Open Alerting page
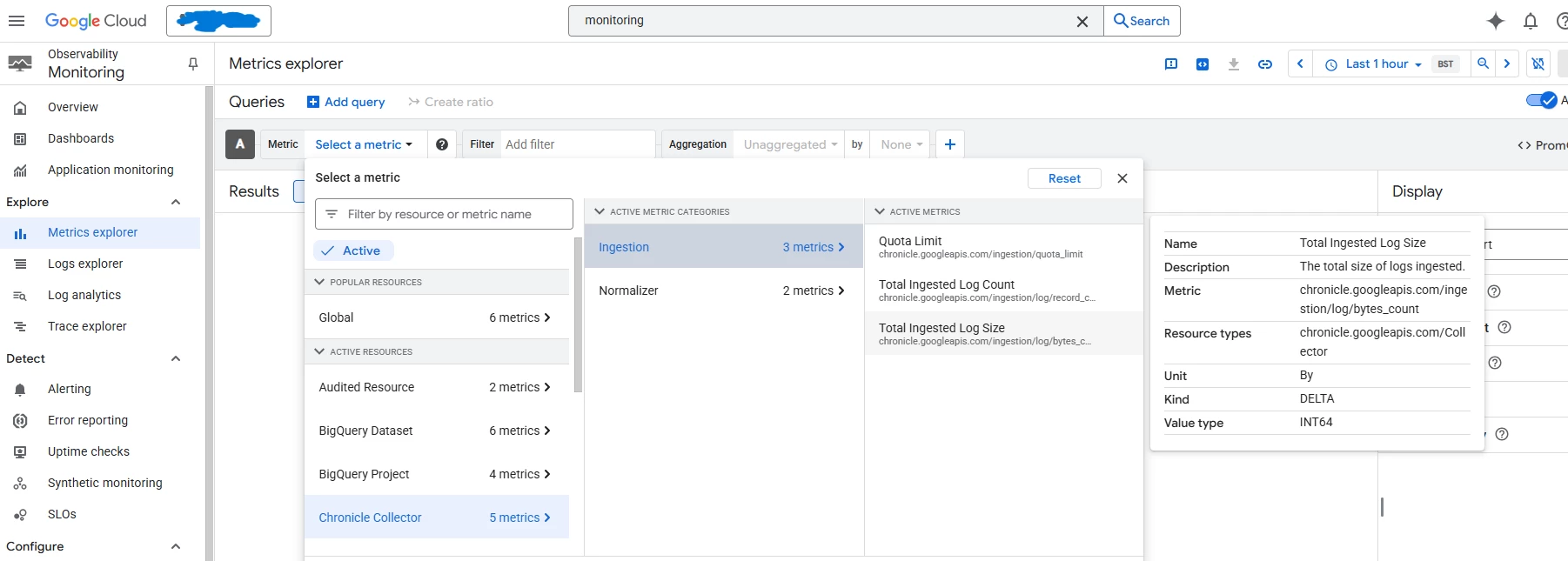The image size is (1568, 561). (x=100, y=389)
